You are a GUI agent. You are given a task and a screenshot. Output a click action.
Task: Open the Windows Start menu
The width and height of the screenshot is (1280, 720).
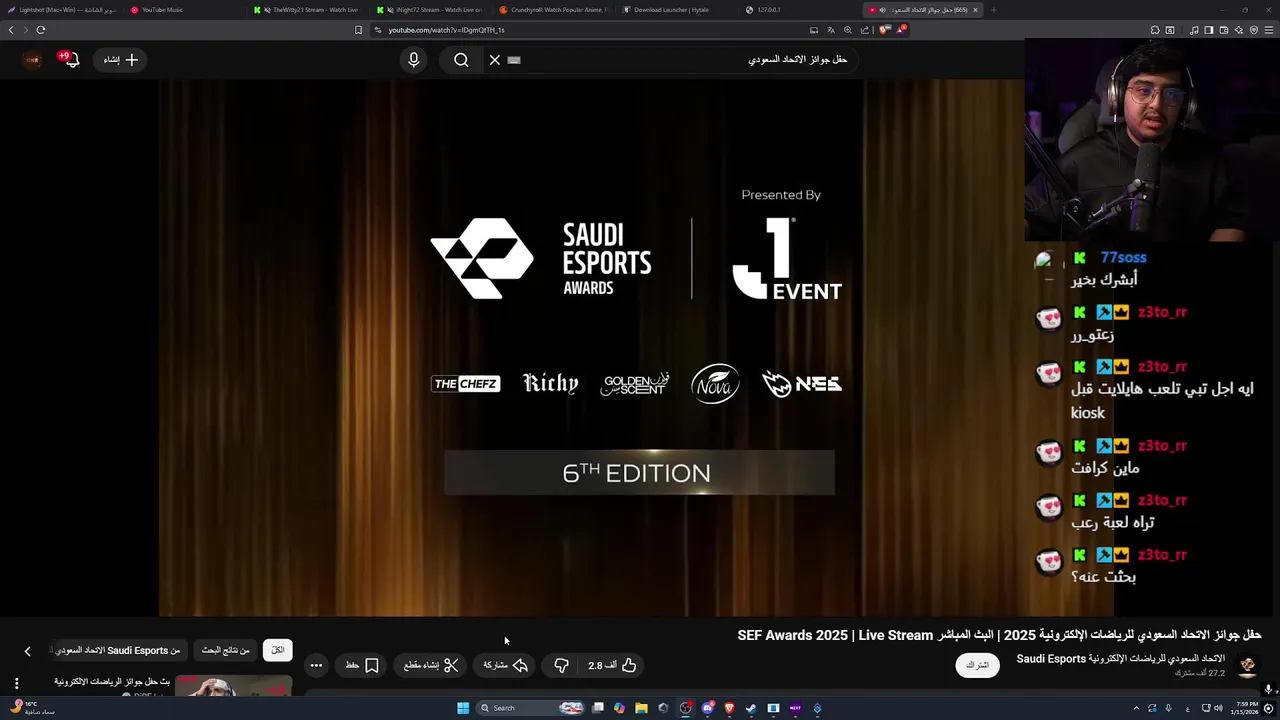coord(463,708)
